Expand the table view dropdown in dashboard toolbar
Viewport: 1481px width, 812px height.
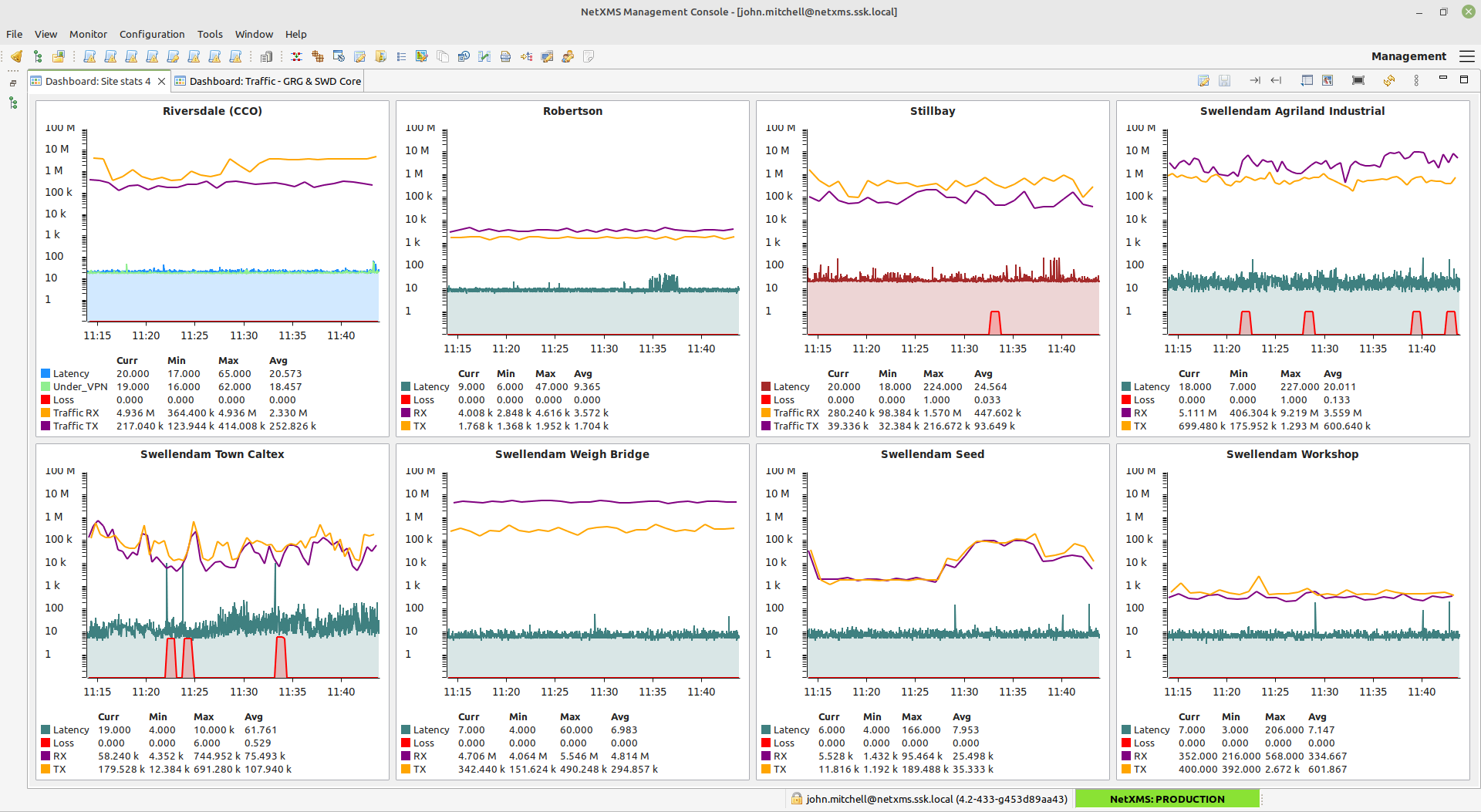pos(1307,80)
